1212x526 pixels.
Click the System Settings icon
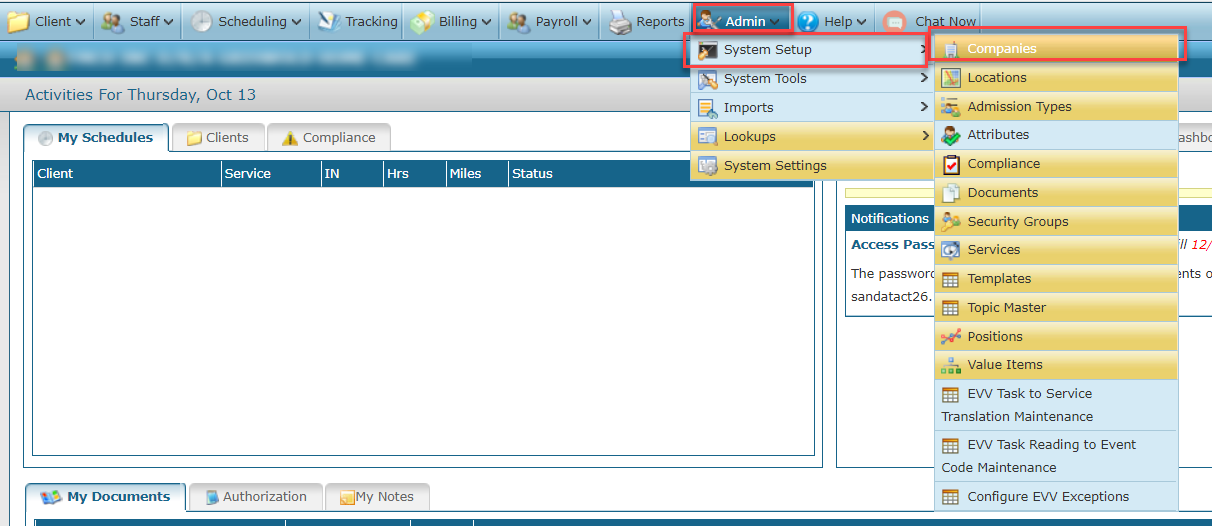click(x=707, y=166)
